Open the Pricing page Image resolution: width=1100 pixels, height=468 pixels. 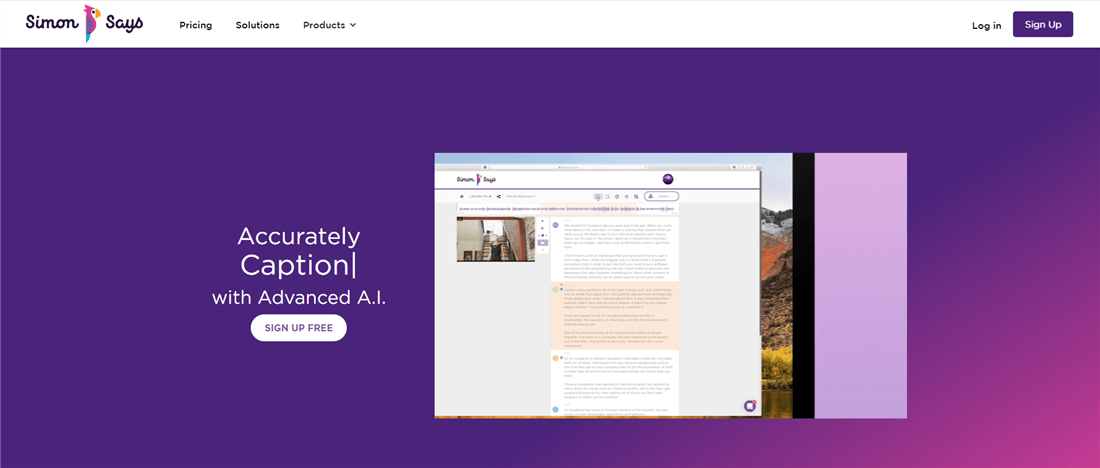[x=196, y=25]
